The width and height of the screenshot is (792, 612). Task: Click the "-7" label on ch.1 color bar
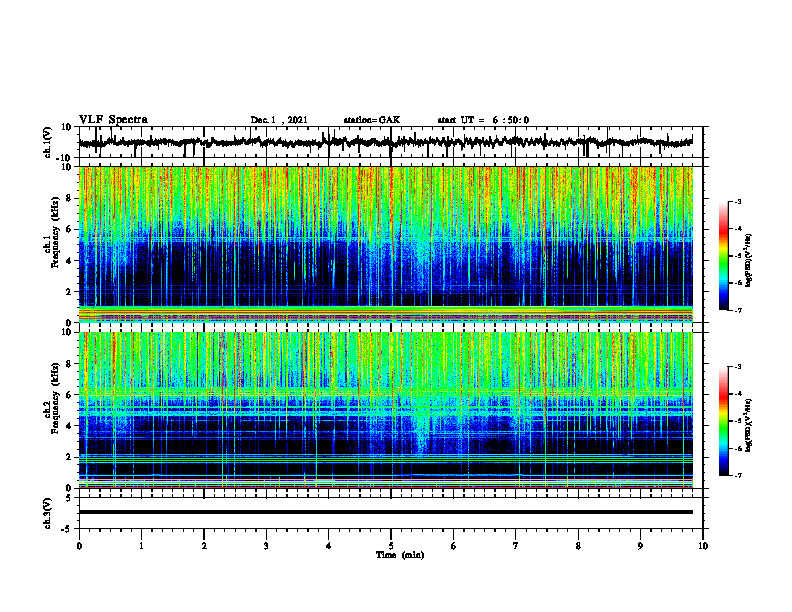pos(738,310)
